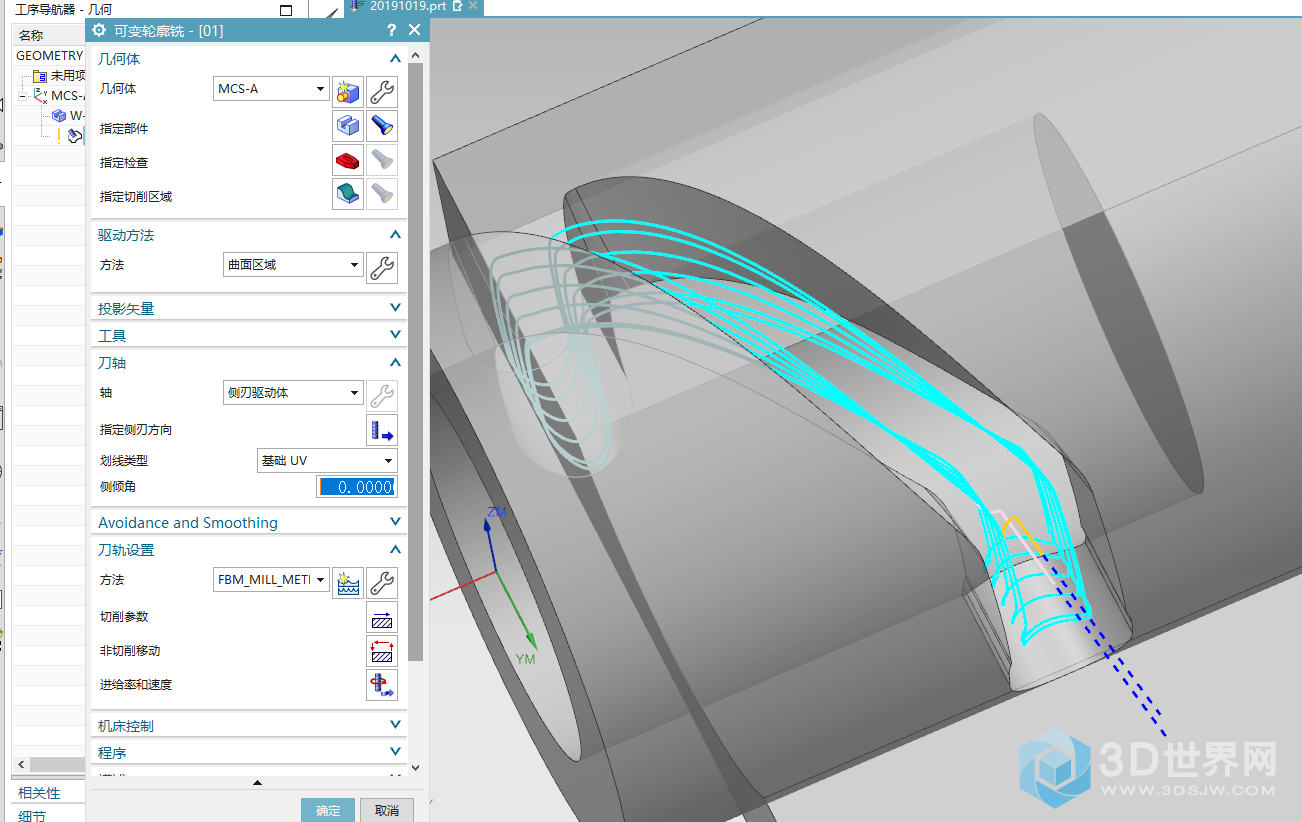Click the help question mark in the dialog title bar
Screen dimensions: 1302x822
tap(392, 30)
